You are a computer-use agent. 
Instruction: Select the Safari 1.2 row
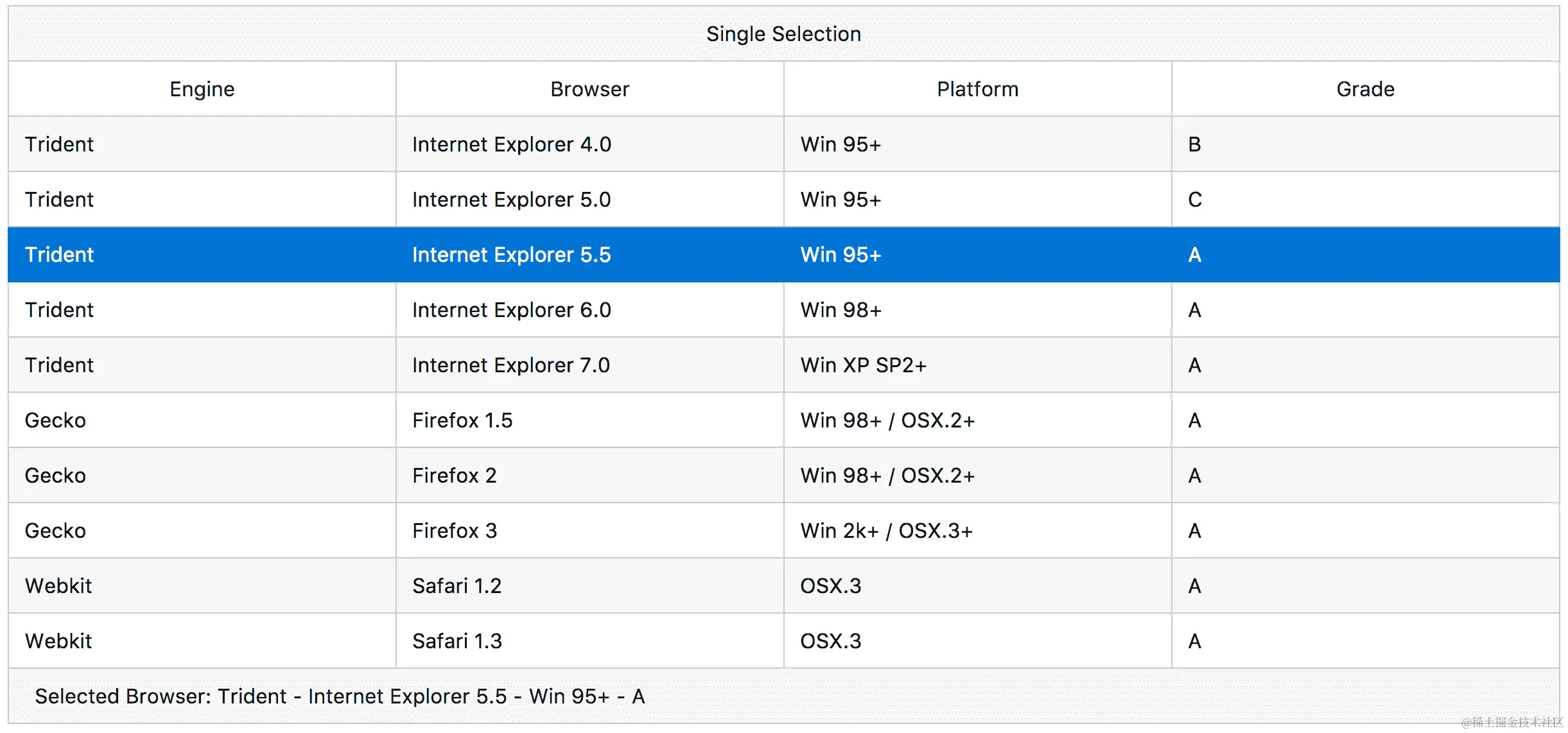tap(457, 586)
